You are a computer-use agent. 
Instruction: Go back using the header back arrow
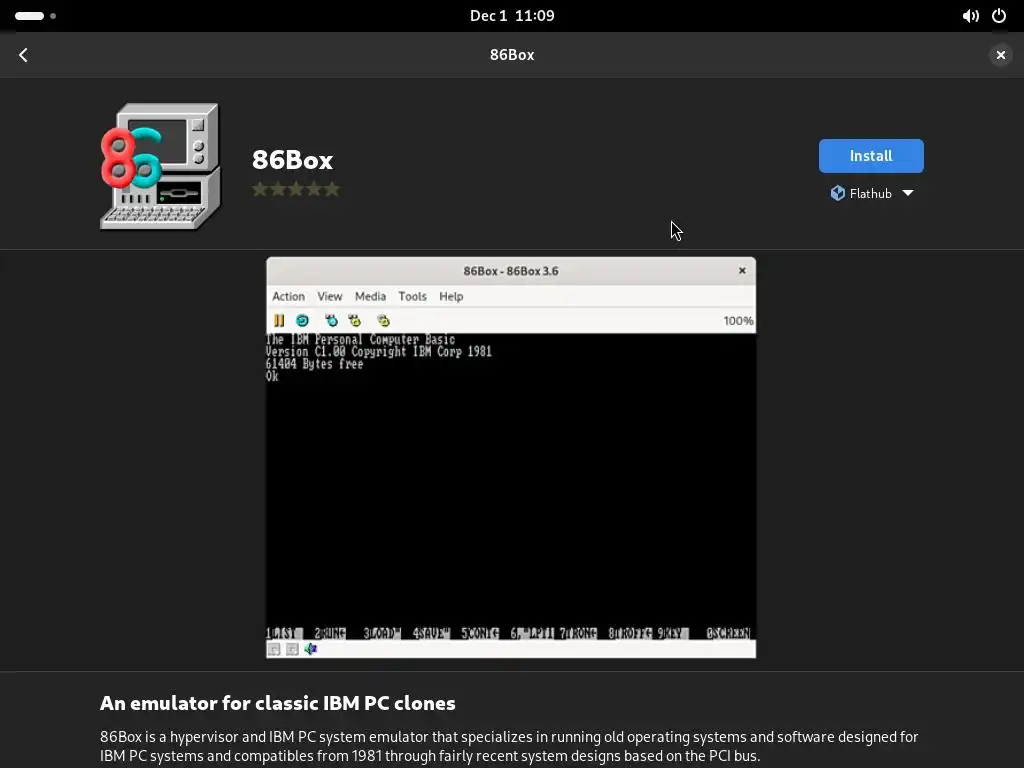pos(24,55)
